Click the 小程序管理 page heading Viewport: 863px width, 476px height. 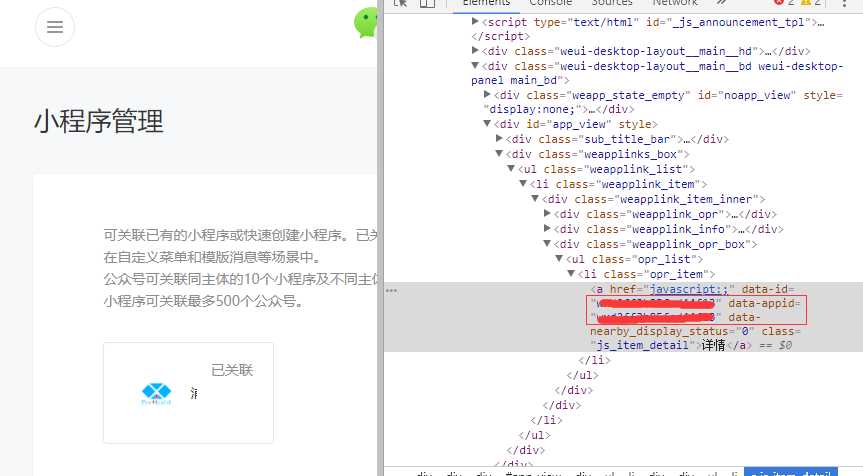coord(99,121)
